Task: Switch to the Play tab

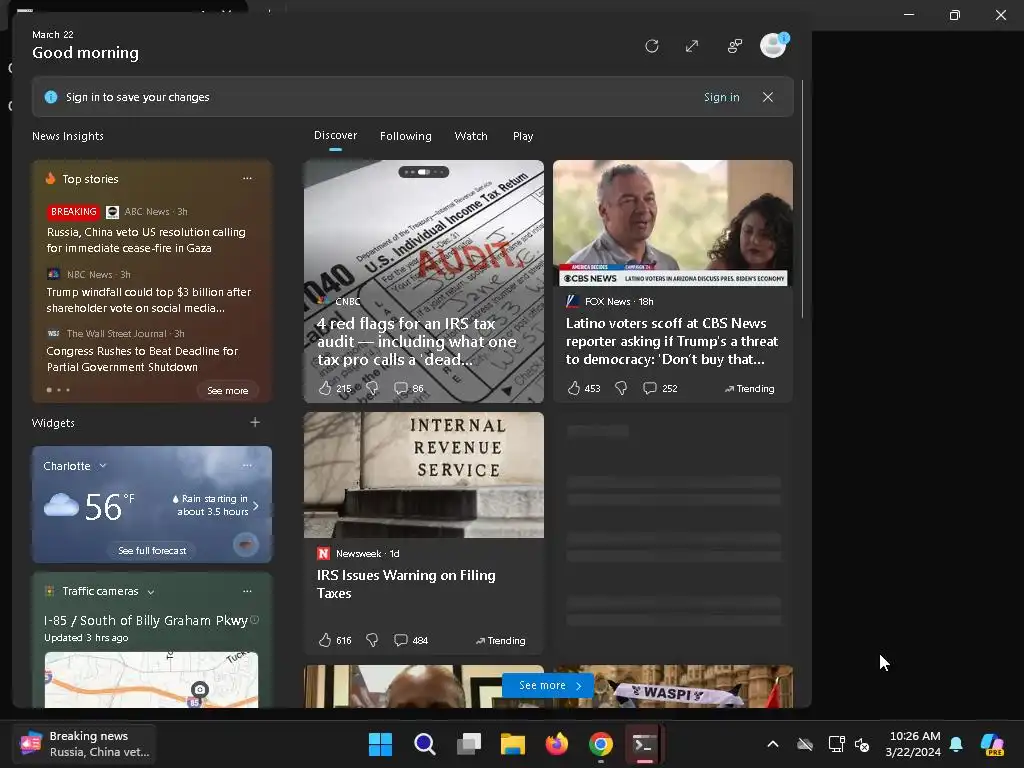Action: coord(523,136)
